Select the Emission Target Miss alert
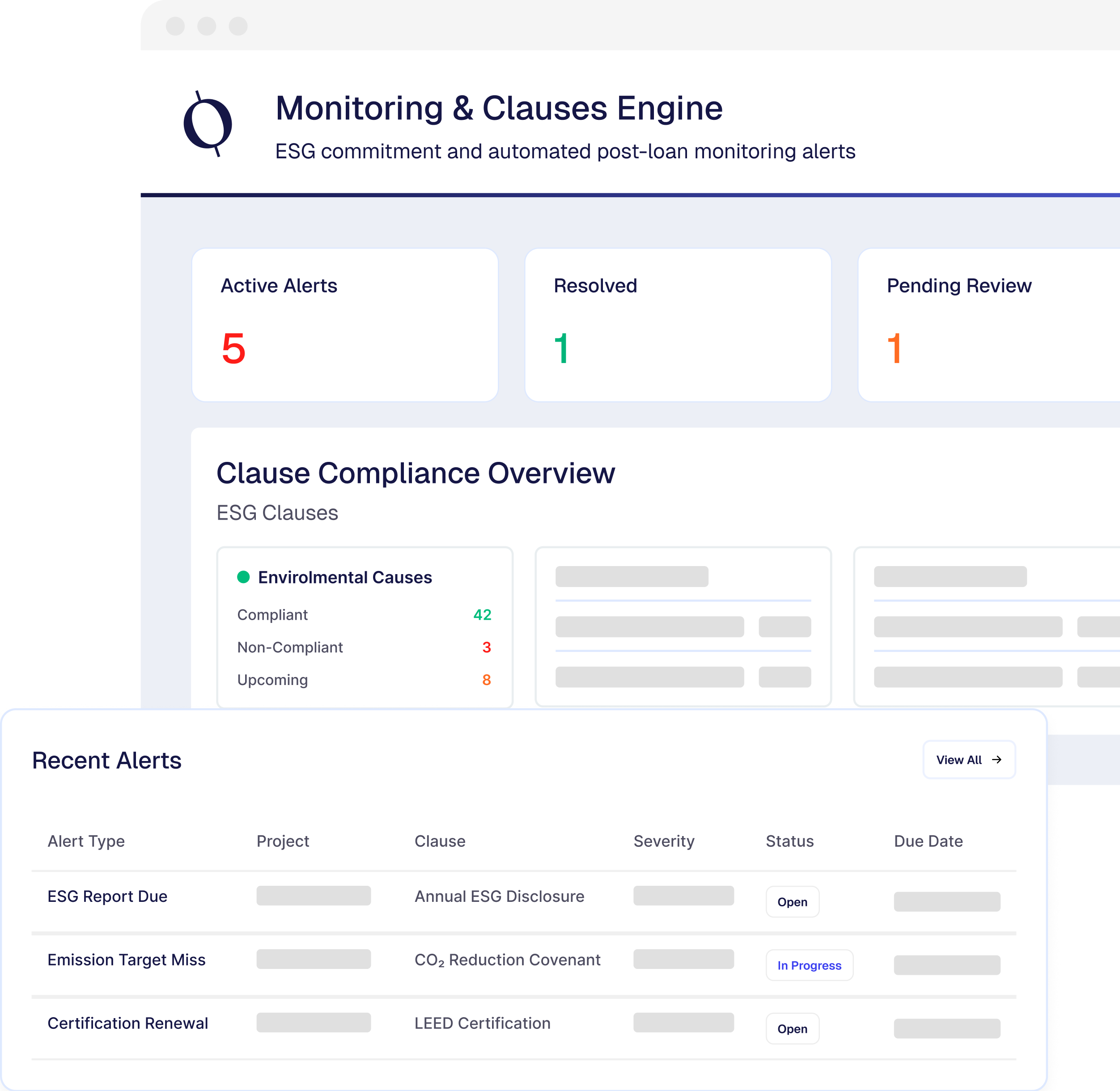Screen dimensions: 1120x1091 click(x=126, y=960)
